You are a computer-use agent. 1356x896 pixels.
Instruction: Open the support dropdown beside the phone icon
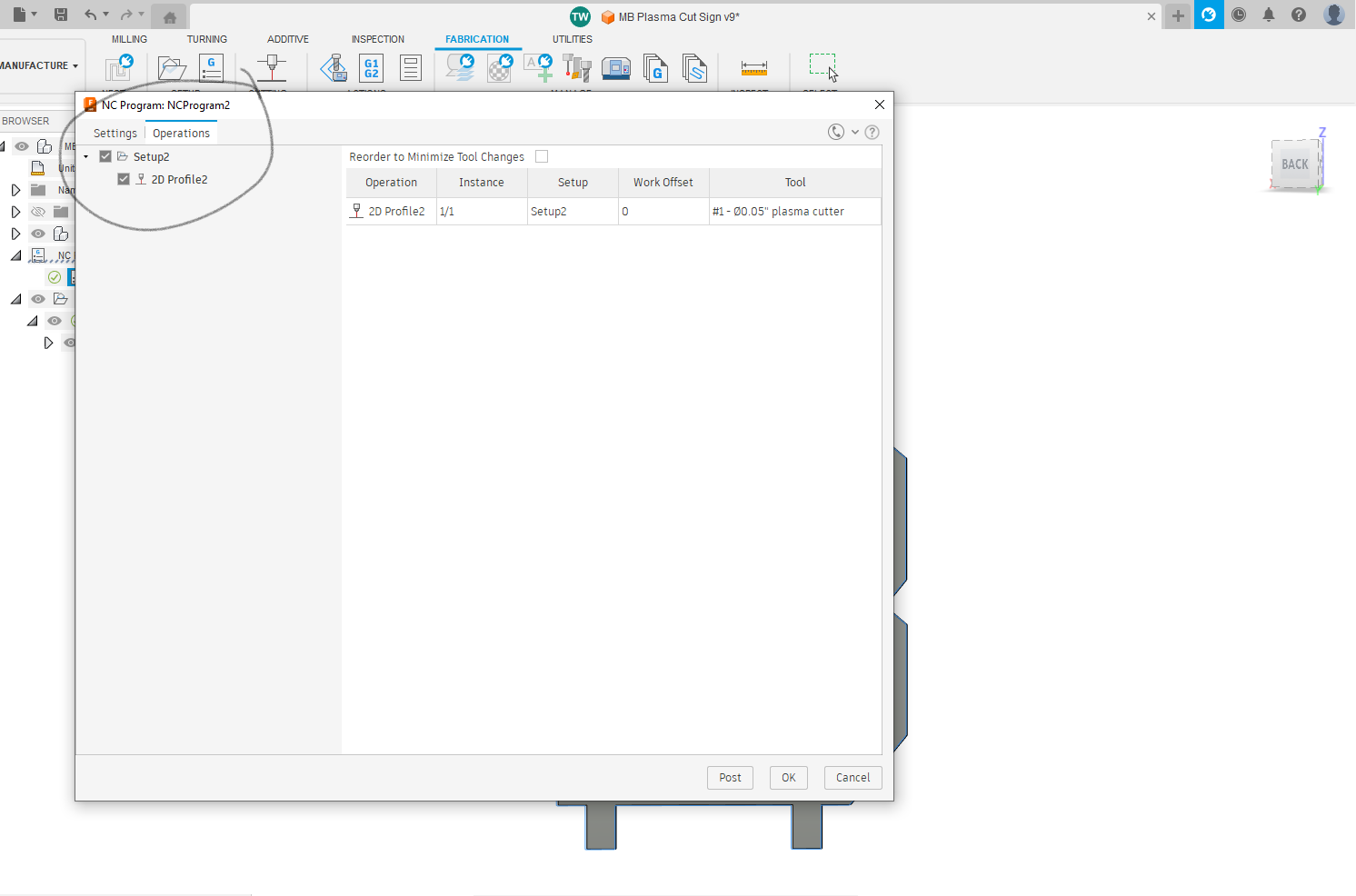(854, 132)
